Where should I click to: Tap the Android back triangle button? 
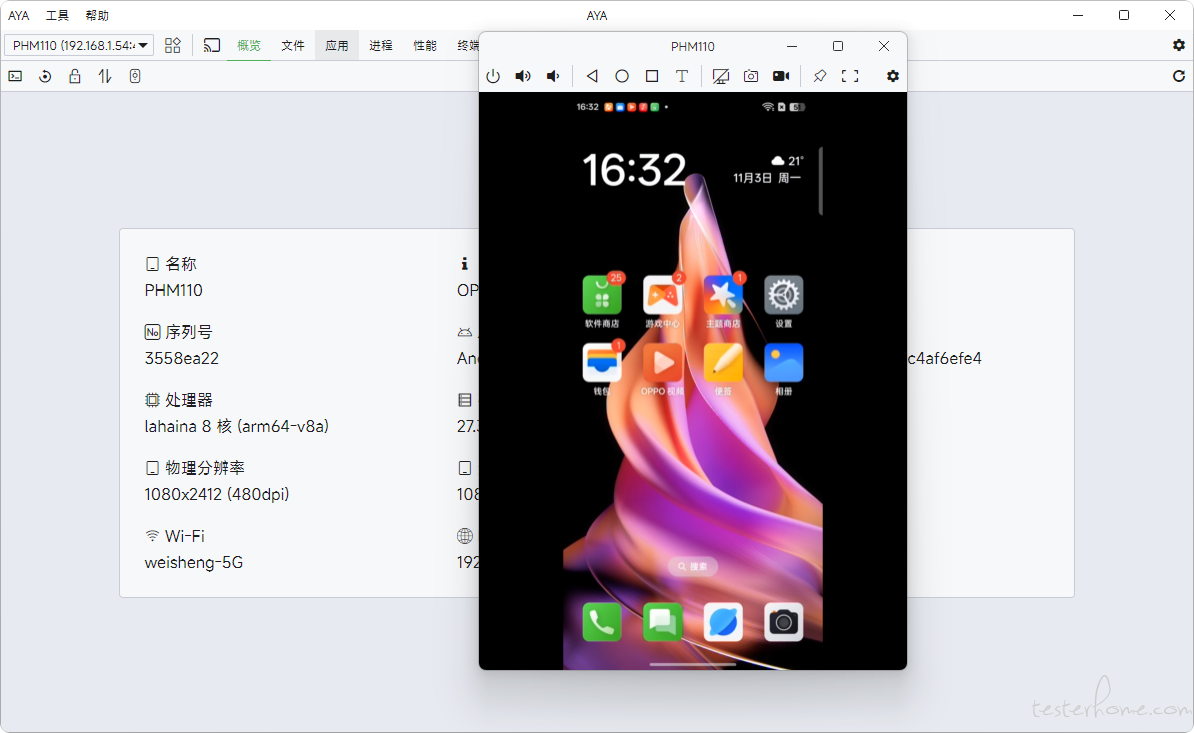click(592, 76)
